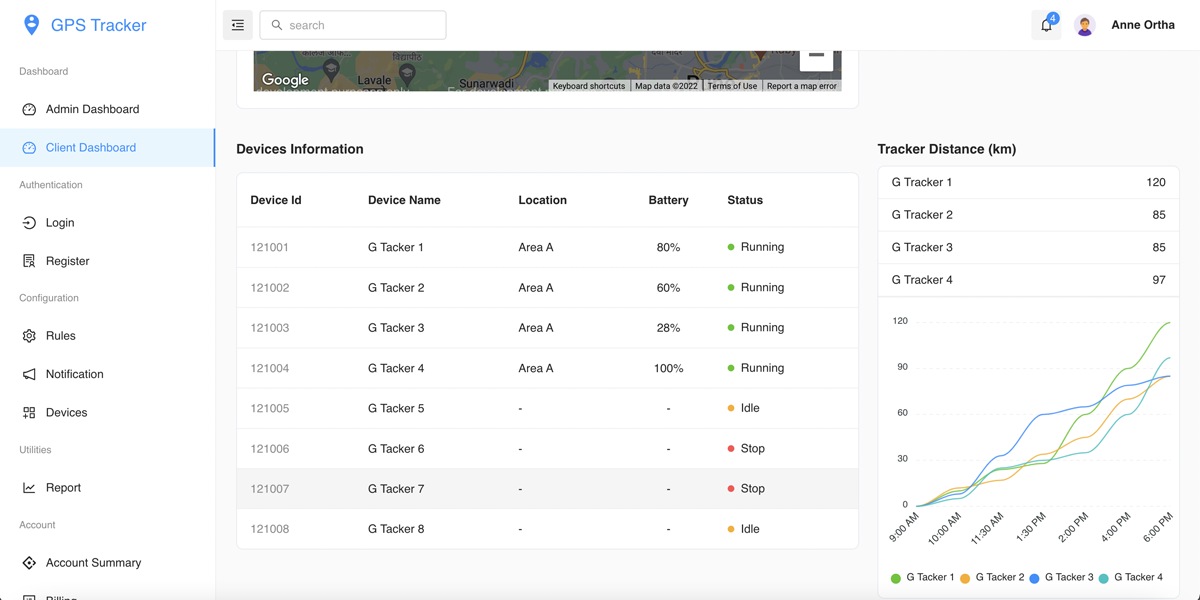
Task: Select device id 121003 cell
Action: click(x=270, y=327)
